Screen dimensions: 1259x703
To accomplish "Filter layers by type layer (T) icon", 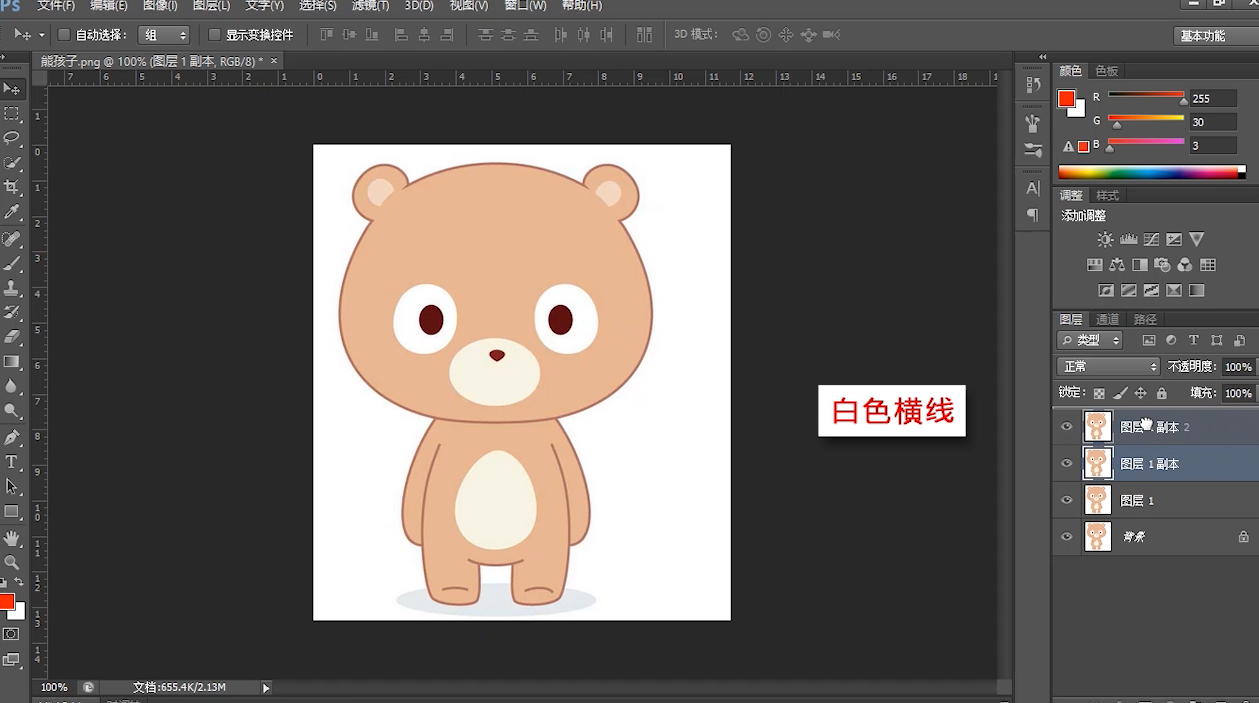I will [1194, 341].
